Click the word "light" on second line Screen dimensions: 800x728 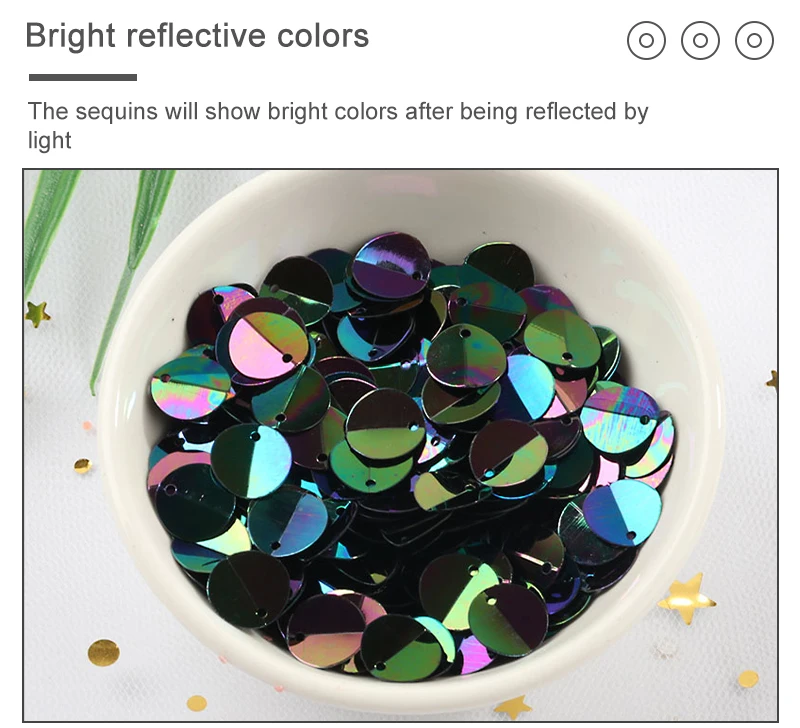pyautogui.click(x=49, y=140)
